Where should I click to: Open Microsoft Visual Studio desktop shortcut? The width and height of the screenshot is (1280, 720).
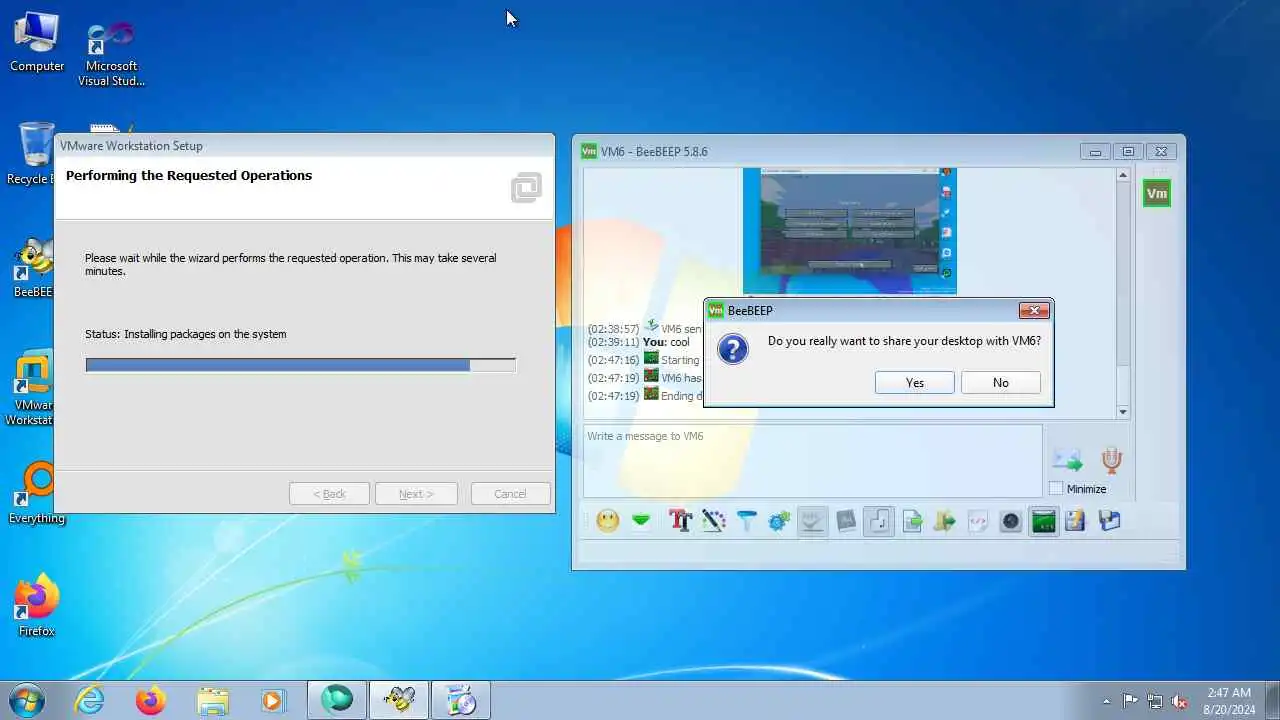tap(111, 55)
